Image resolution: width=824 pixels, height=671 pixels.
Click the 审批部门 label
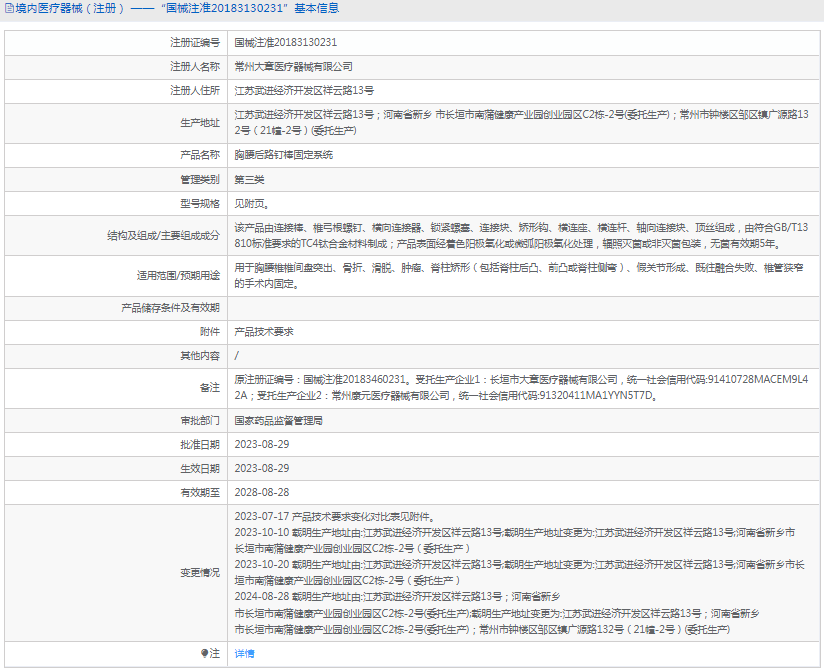[x=200, y=420]
